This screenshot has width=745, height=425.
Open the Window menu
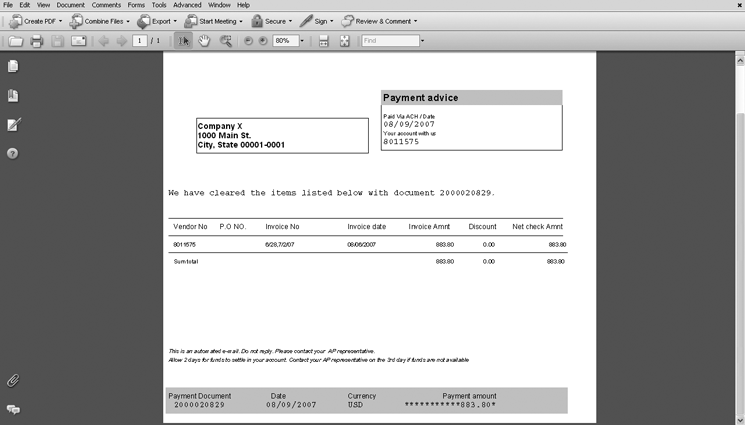[x=220, y=5]
